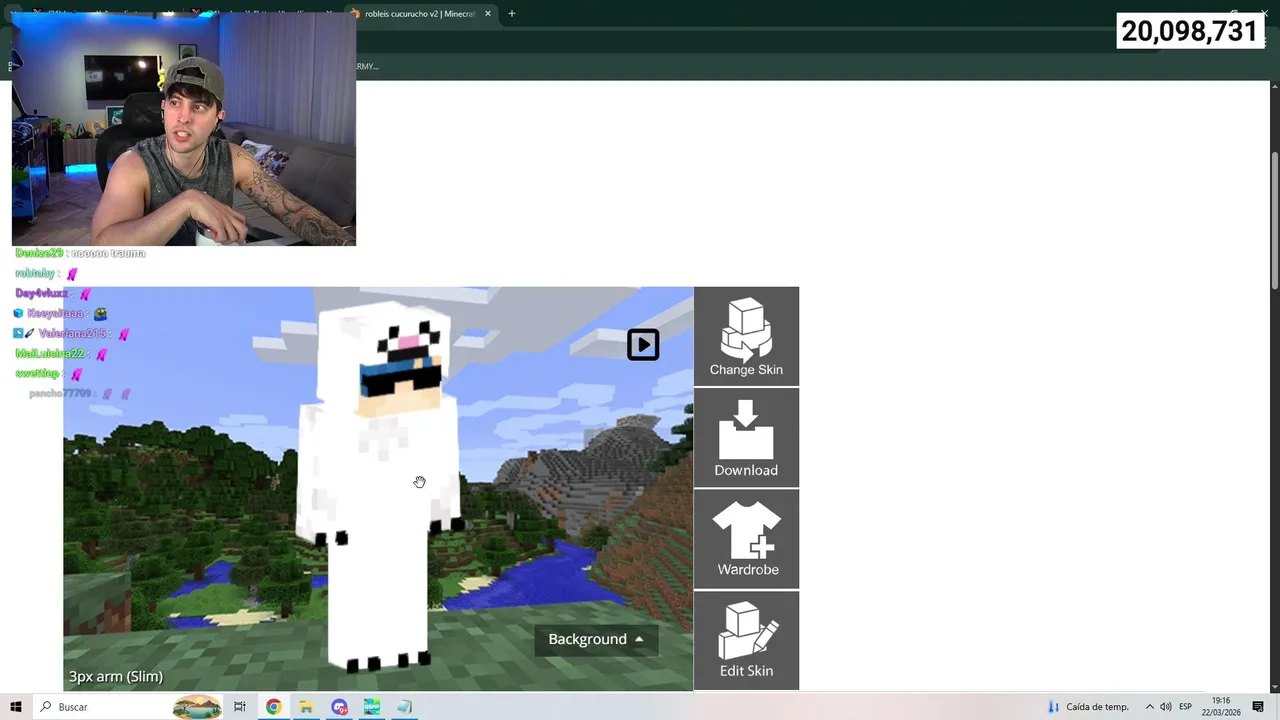Image resolution: width=1280 pixels, height=720 pixels.
Task: Open Task View in the taskbar
Action: click(240, 707)
